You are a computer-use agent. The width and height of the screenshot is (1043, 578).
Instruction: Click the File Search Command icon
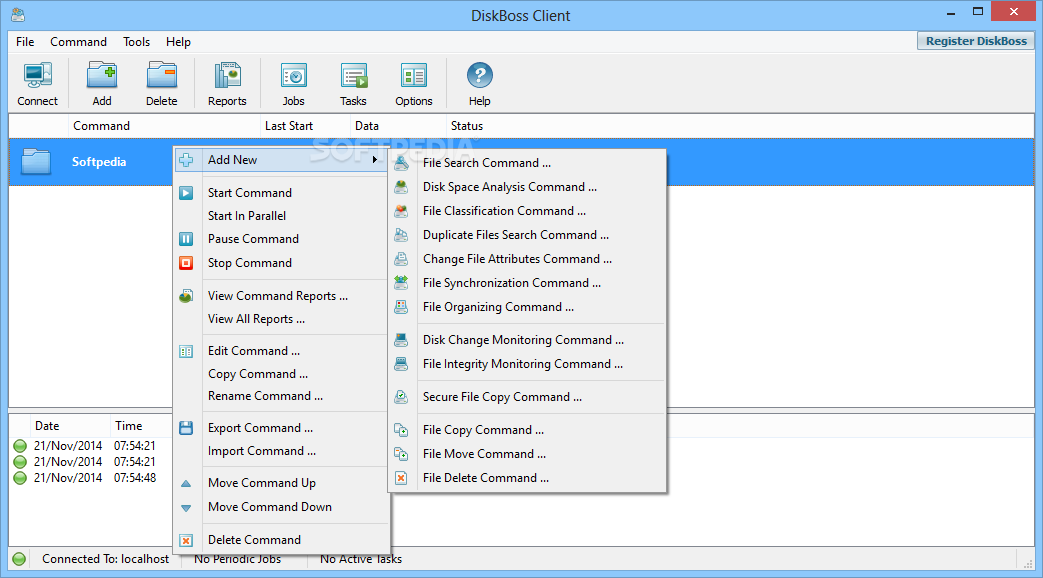pos(401,163)
